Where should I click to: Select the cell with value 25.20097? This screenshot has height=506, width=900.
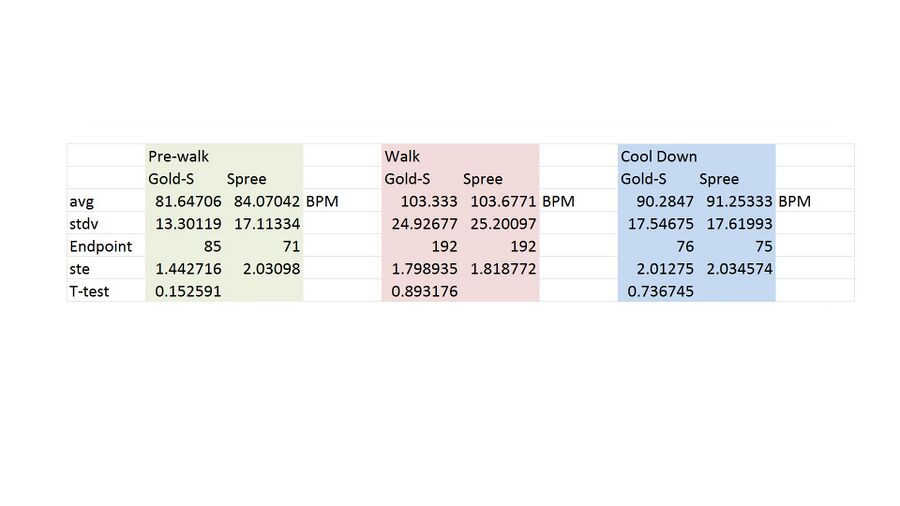503,224
